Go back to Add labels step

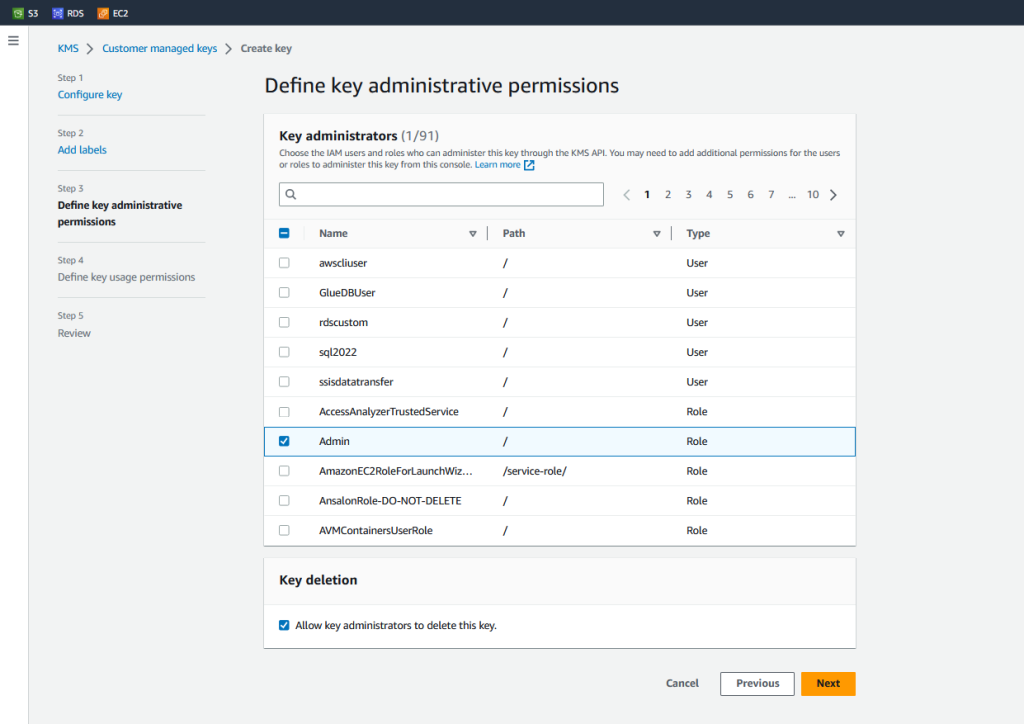point(82,150)
